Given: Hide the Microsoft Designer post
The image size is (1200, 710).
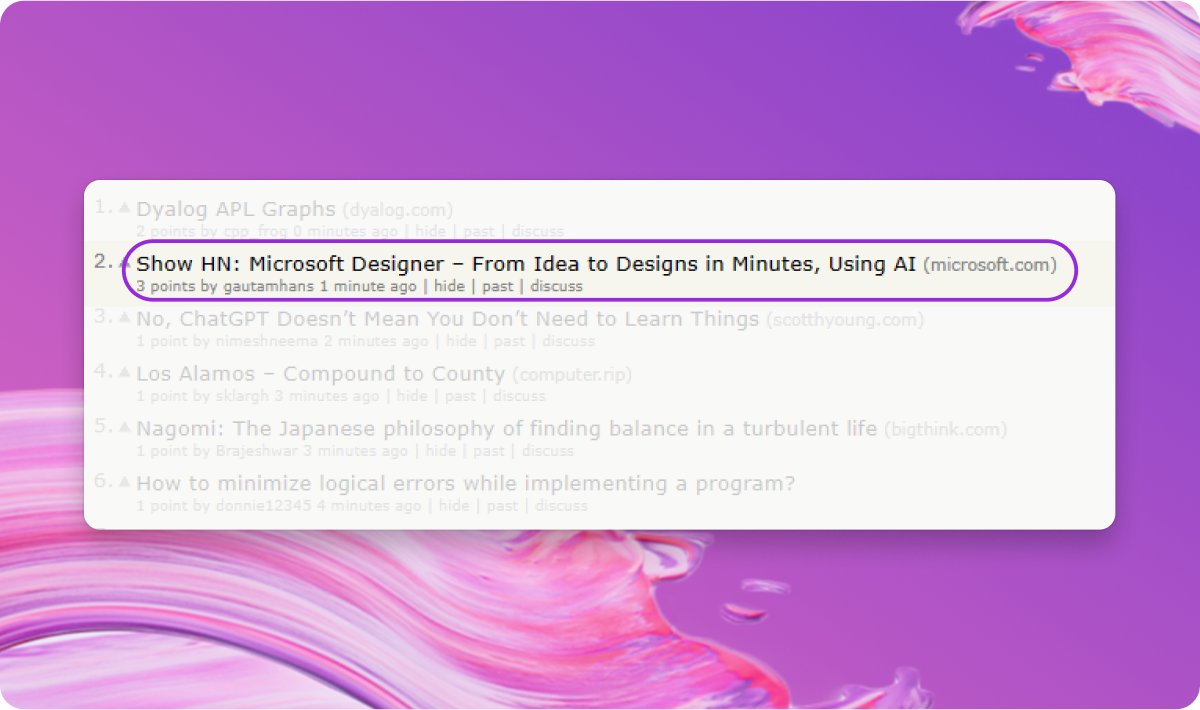Looking at the screenshot, I should coord(449,286).
